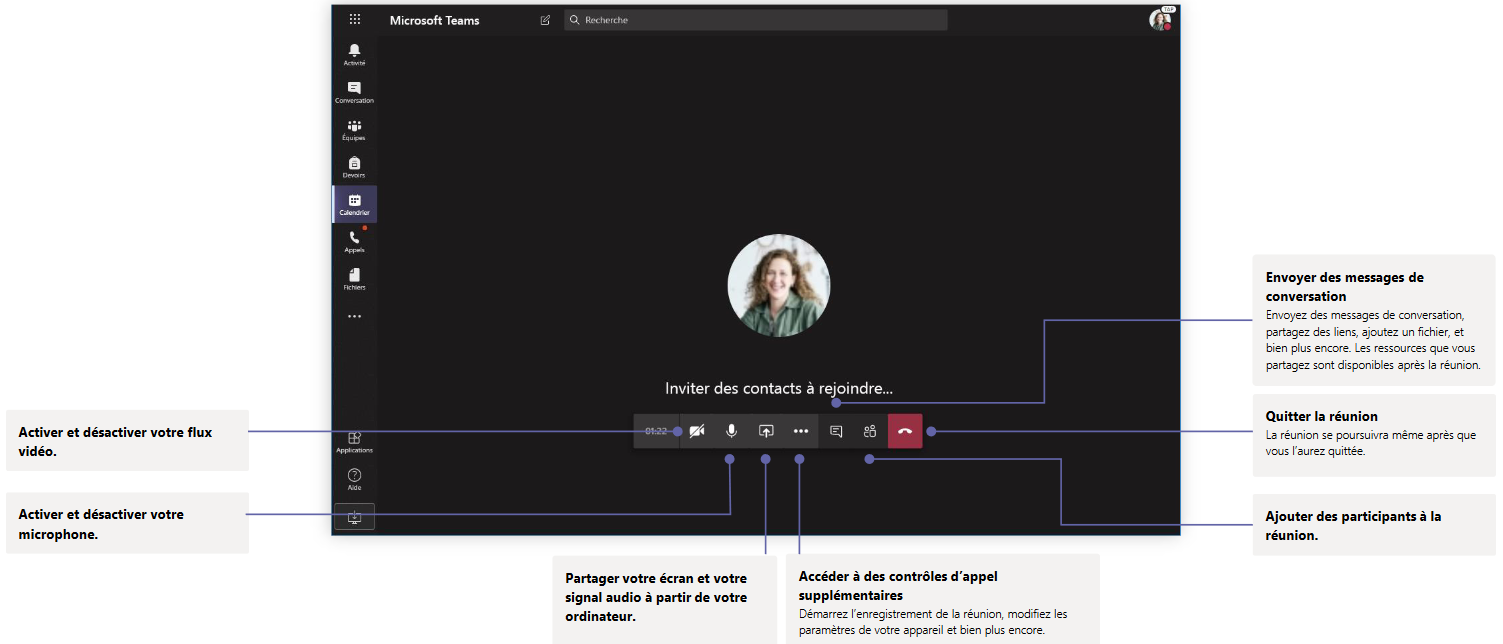Click the Recherche search field
Viewport: 1503px width, 644px height.
click(755, 20)
